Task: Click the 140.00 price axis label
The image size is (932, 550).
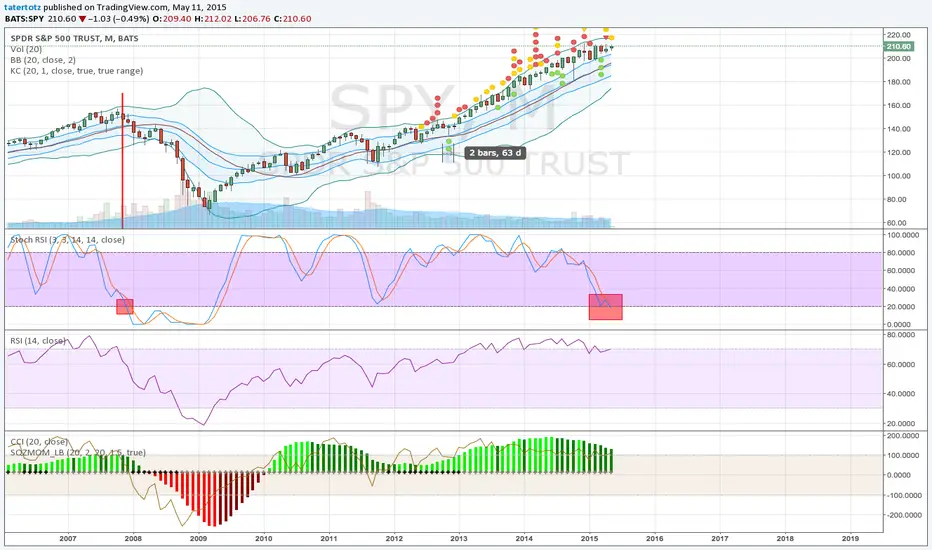Action: (899, 128)
